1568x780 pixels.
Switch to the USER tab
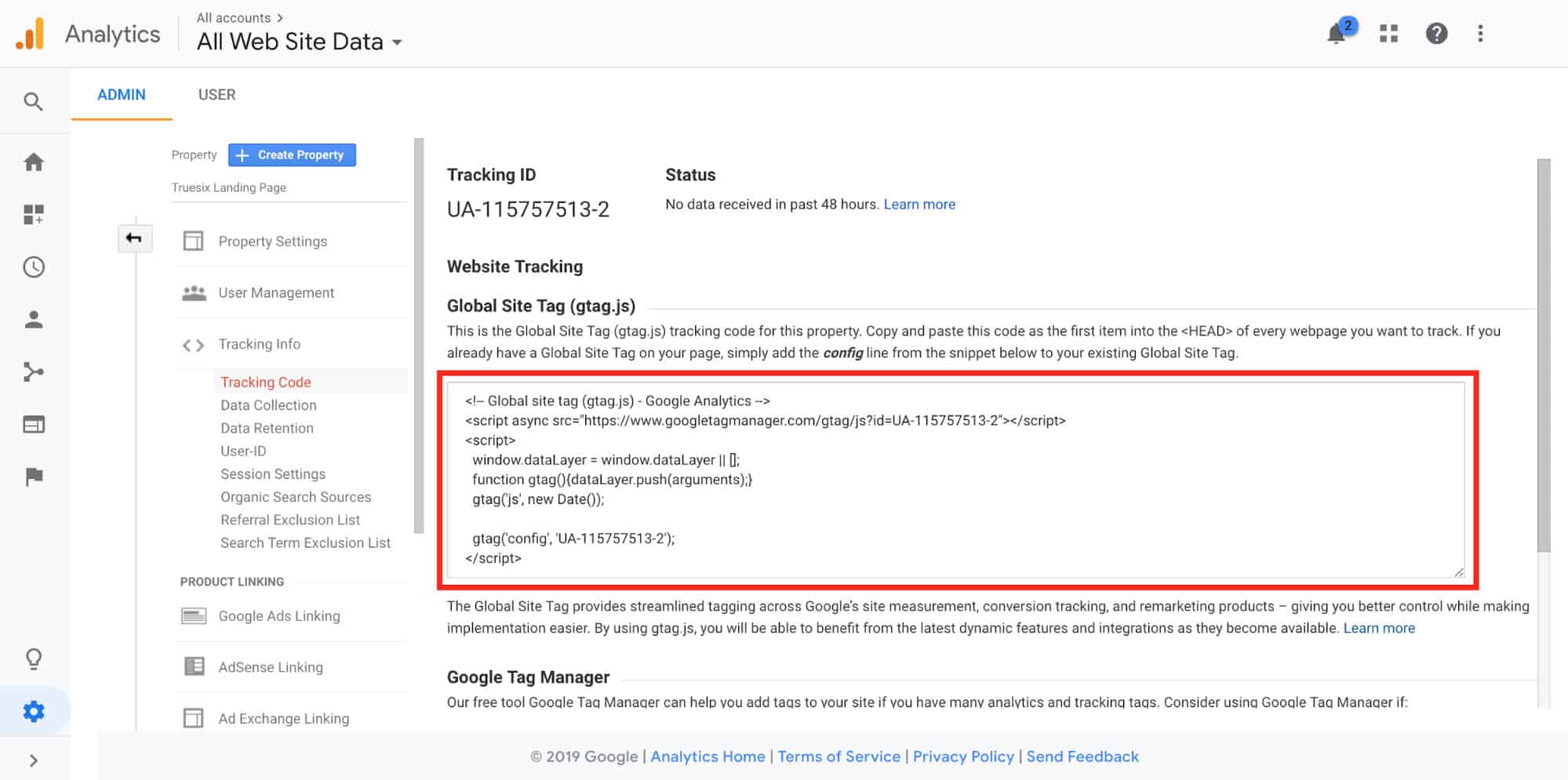click(x=216, y=95)
